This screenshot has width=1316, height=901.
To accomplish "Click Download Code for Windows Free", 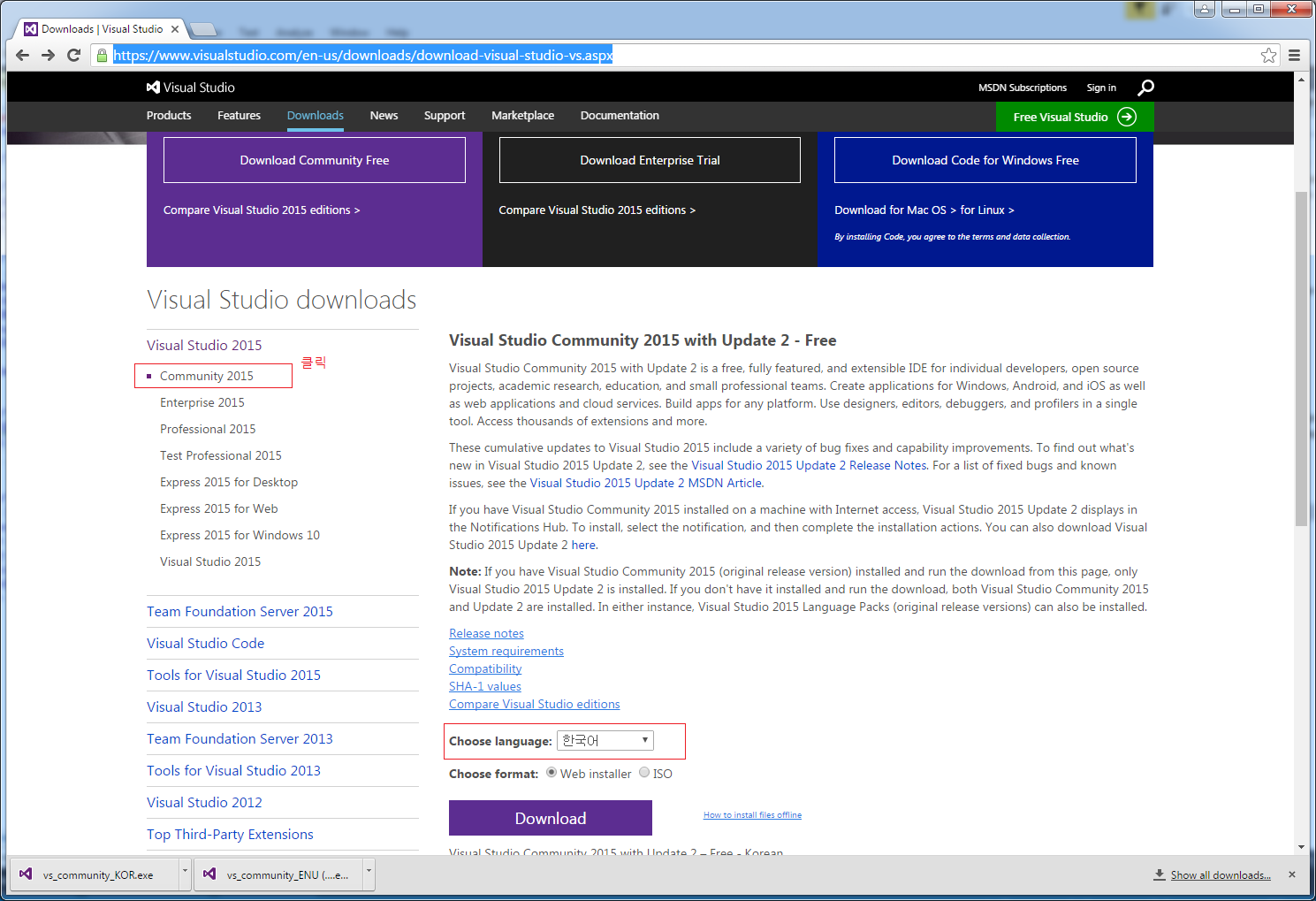I will 985,160.
